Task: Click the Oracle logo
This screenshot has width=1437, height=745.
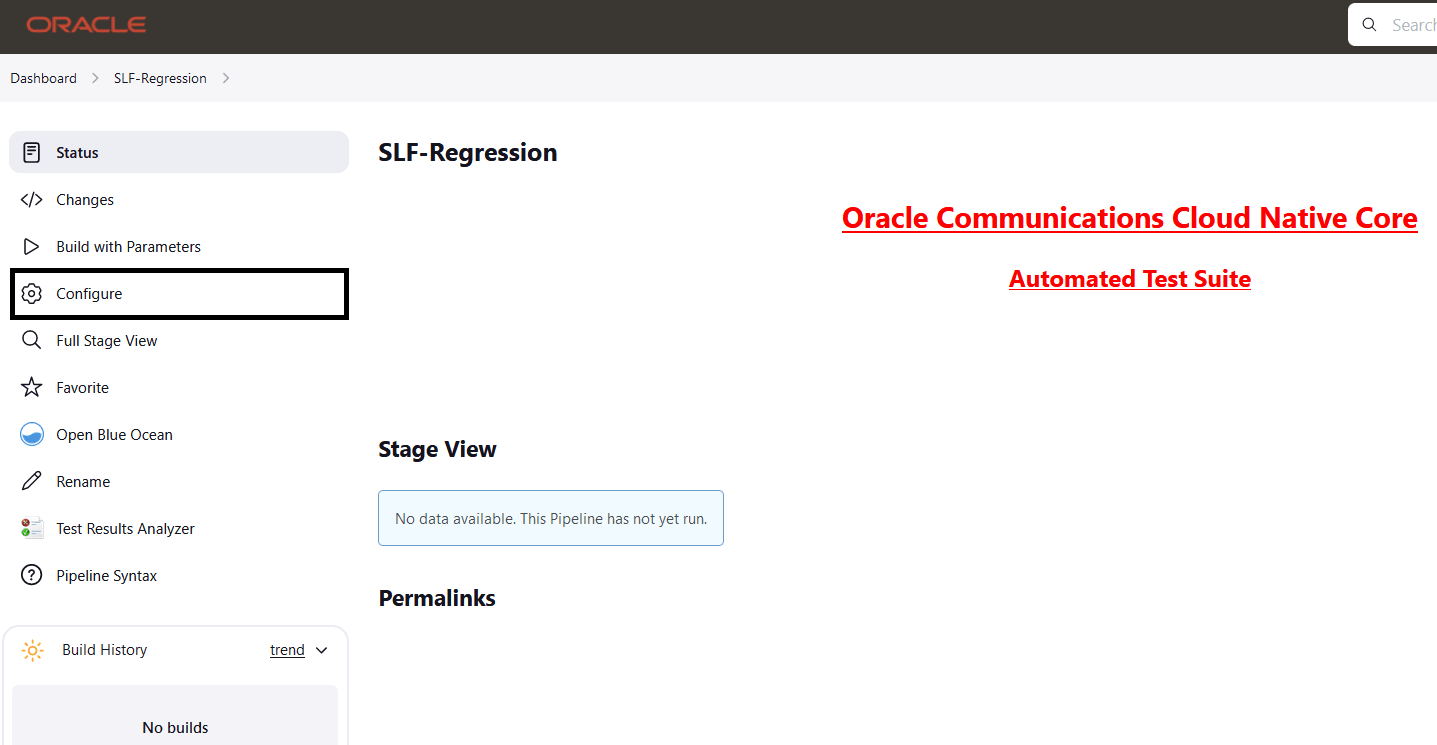Action: (x=86, y=25)
